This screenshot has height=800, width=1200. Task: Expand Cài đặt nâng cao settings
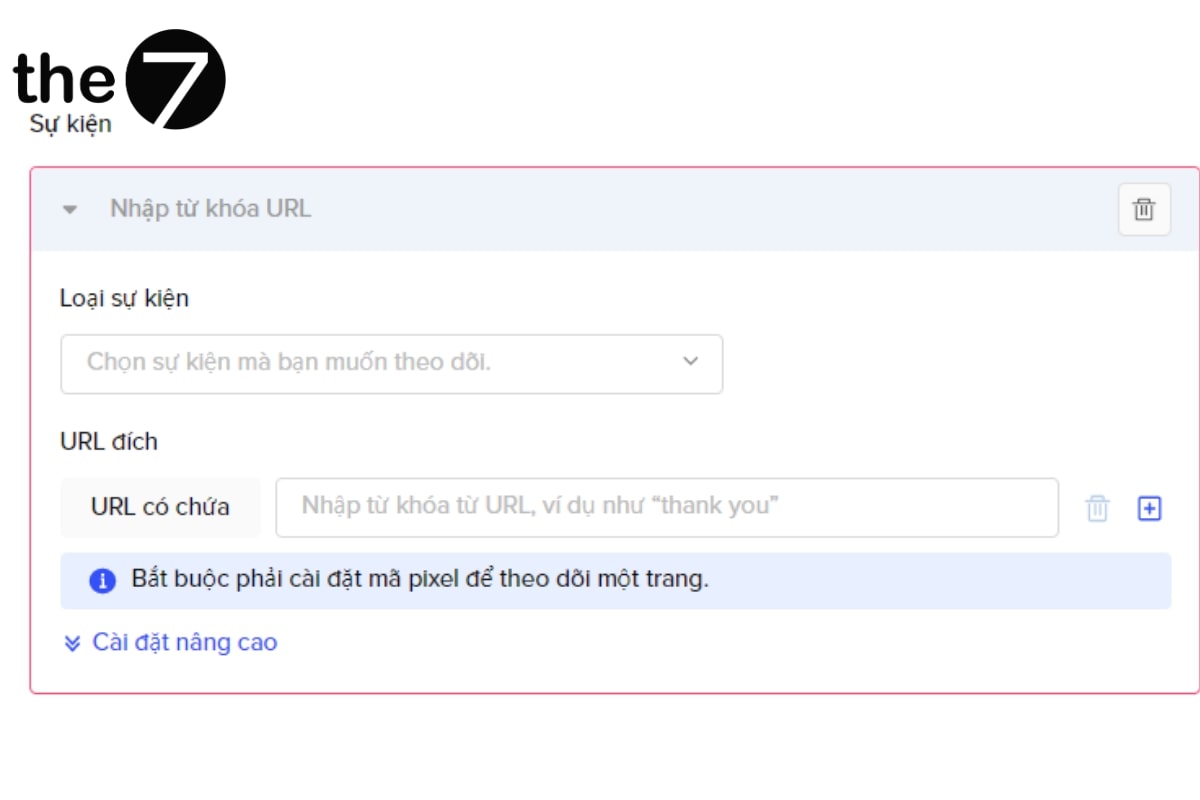[184, 642]
